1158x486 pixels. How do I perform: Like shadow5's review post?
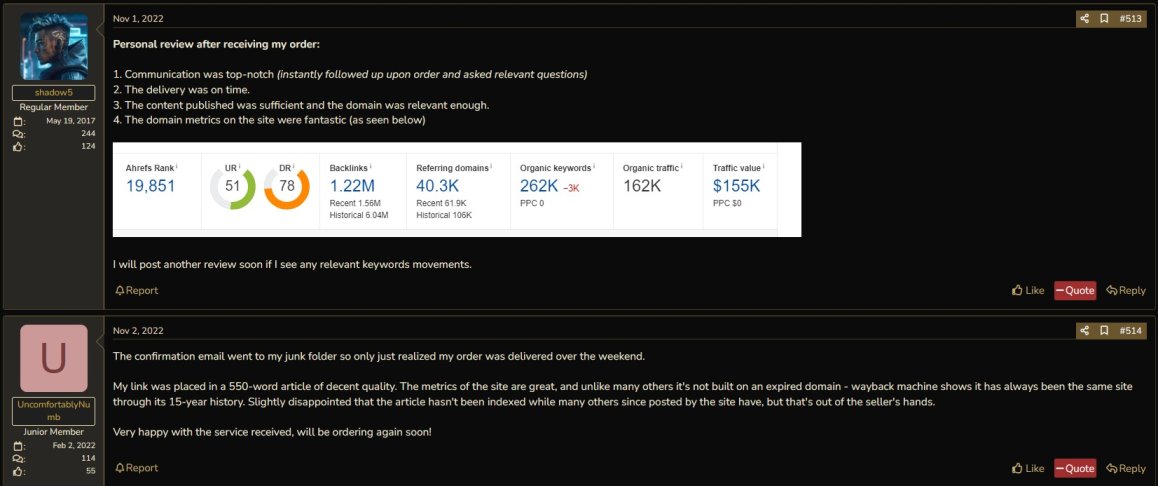click(1028, 290)
